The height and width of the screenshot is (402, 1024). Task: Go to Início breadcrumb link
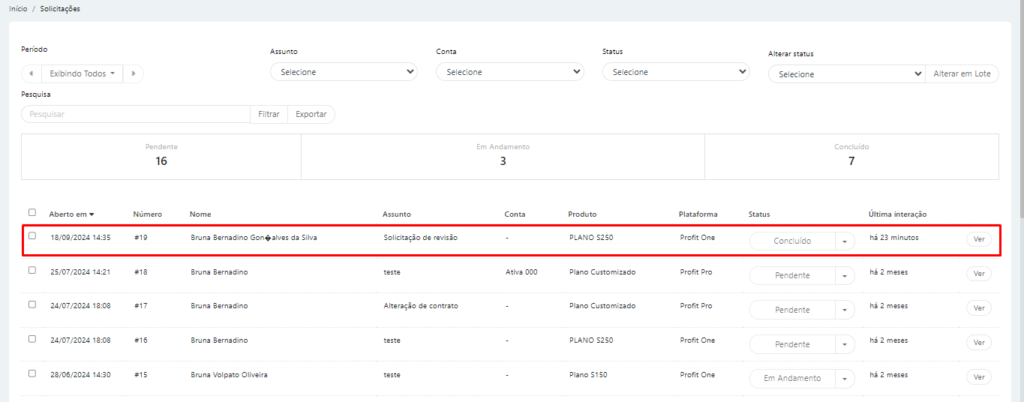18,8
